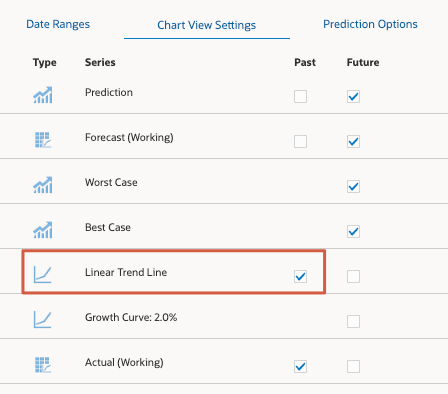Uncheck Past for Actual (Working)

300,367
